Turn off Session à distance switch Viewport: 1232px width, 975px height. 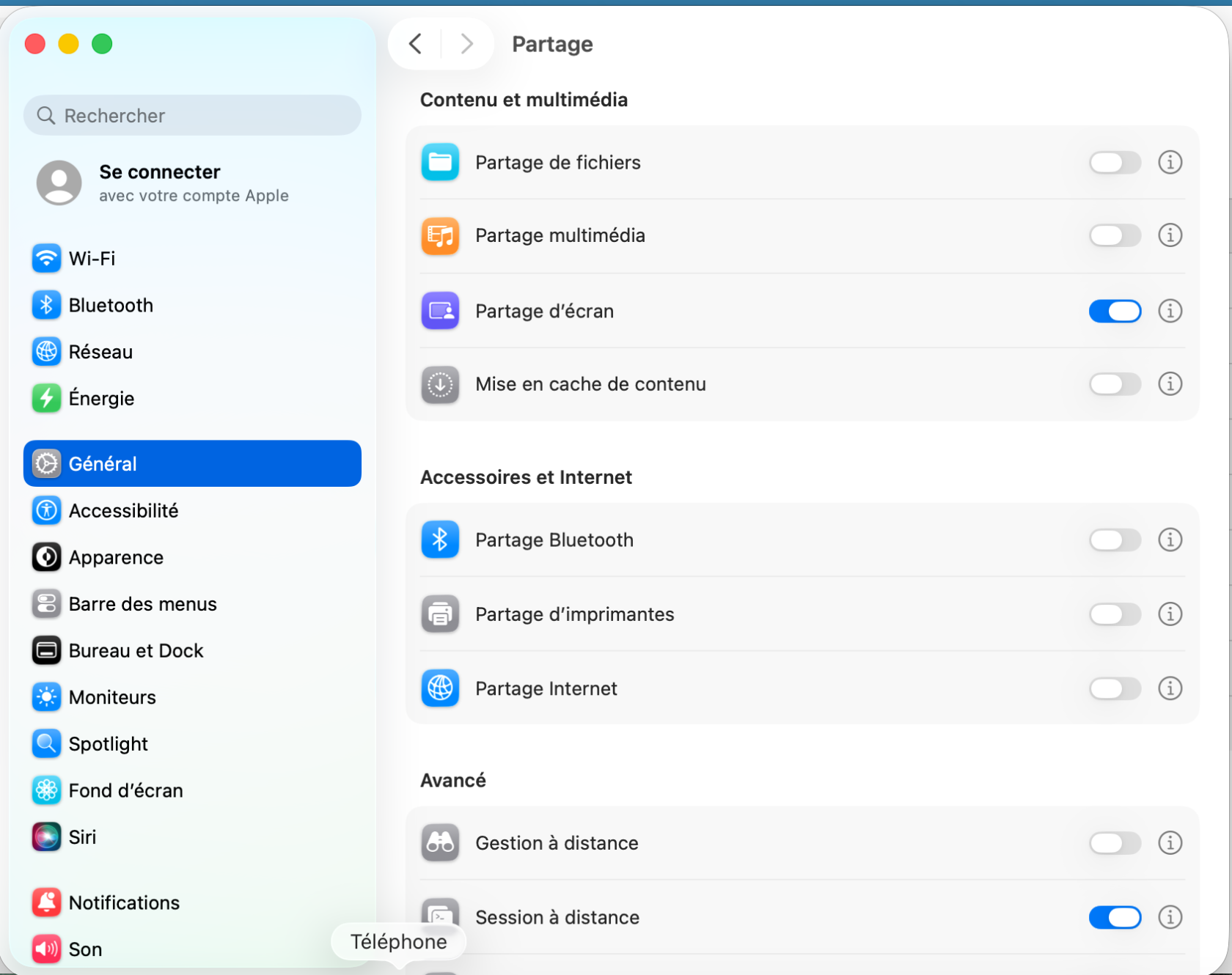click(1115, 917)
